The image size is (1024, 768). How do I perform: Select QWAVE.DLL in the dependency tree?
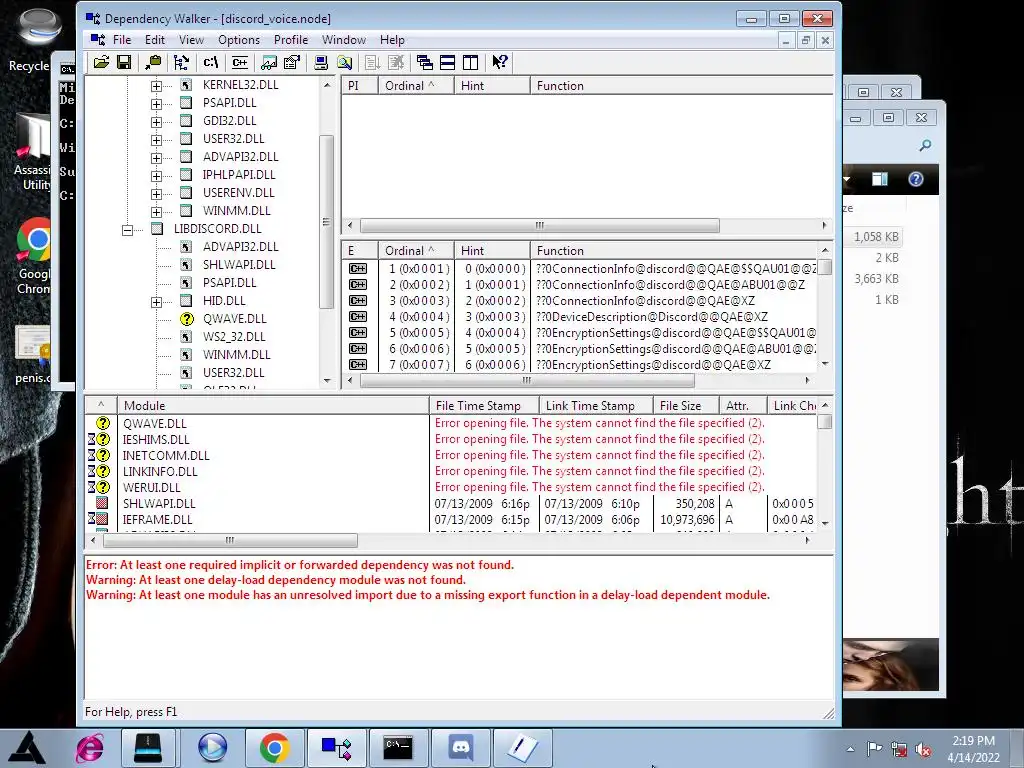[234, 319]
